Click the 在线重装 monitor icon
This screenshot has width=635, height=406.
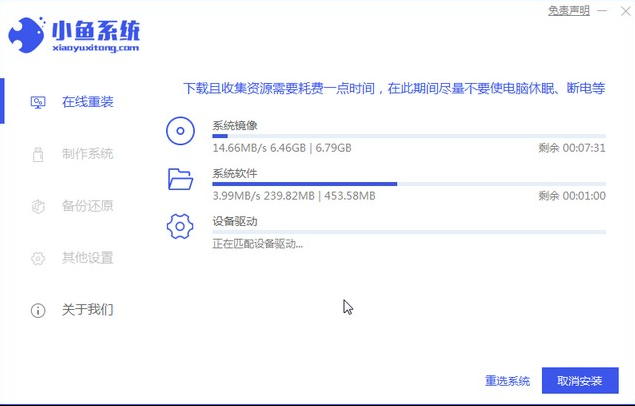38,102
